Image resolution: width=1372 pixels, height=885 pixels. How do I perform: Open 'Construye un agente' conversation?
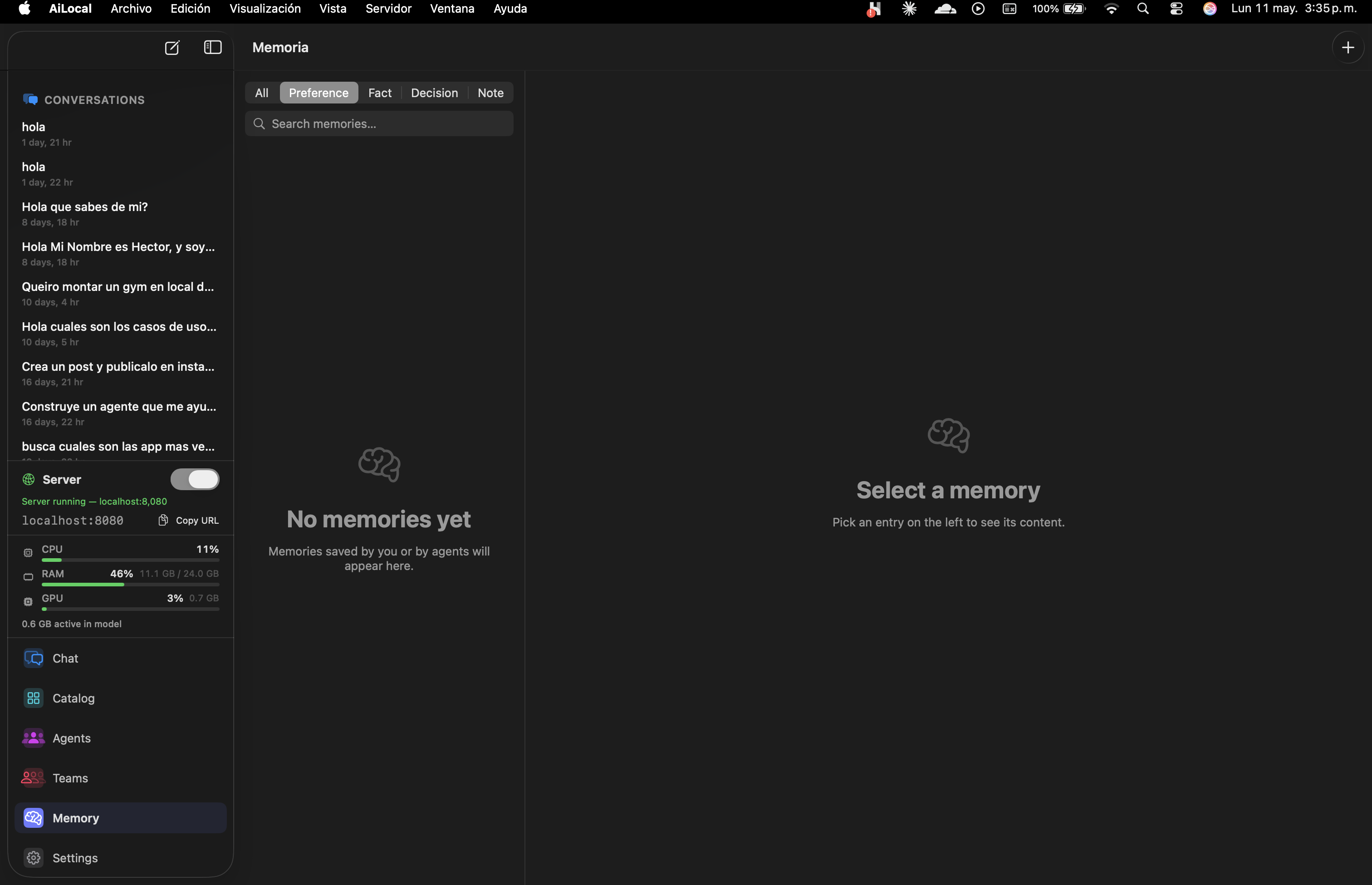pyautogui.click(x=121, y=413)
